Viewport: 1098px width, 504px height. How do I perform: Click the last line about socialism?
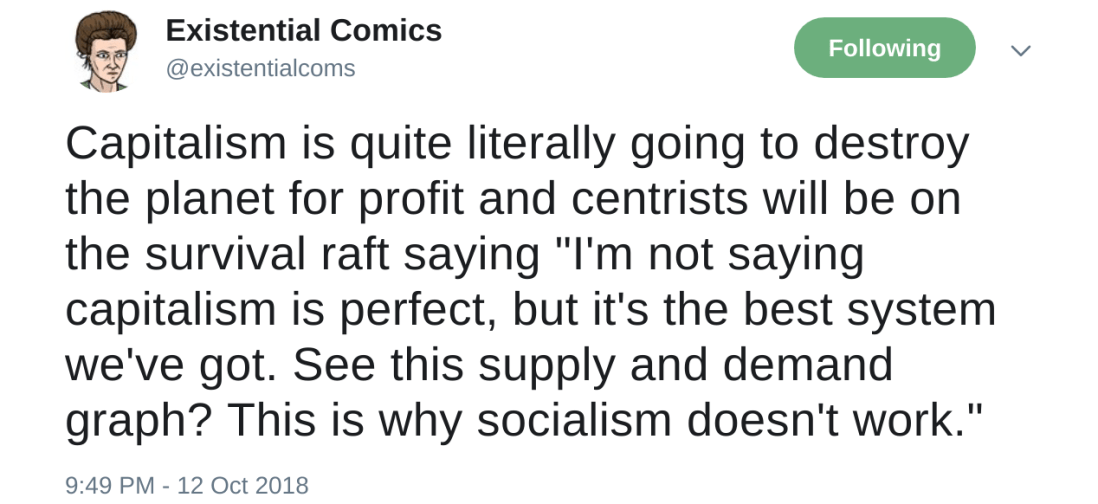click(x=524, y=420)
